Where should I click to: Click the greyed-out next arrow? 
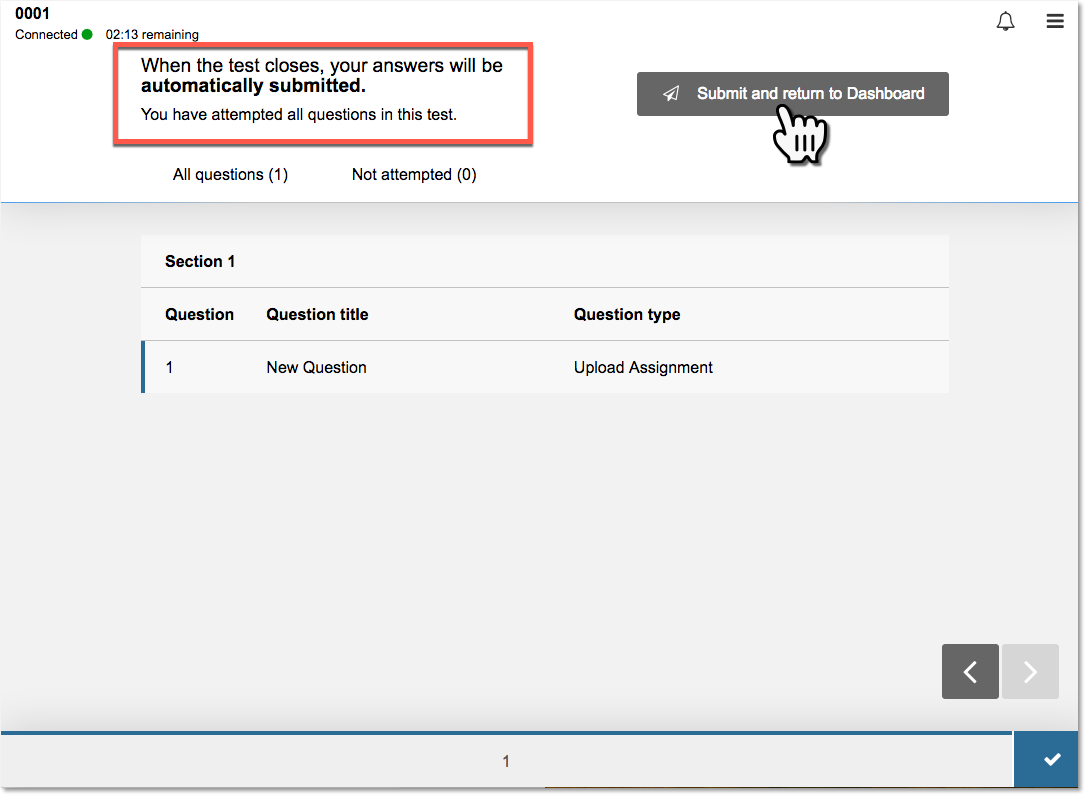click(1030, 672)
